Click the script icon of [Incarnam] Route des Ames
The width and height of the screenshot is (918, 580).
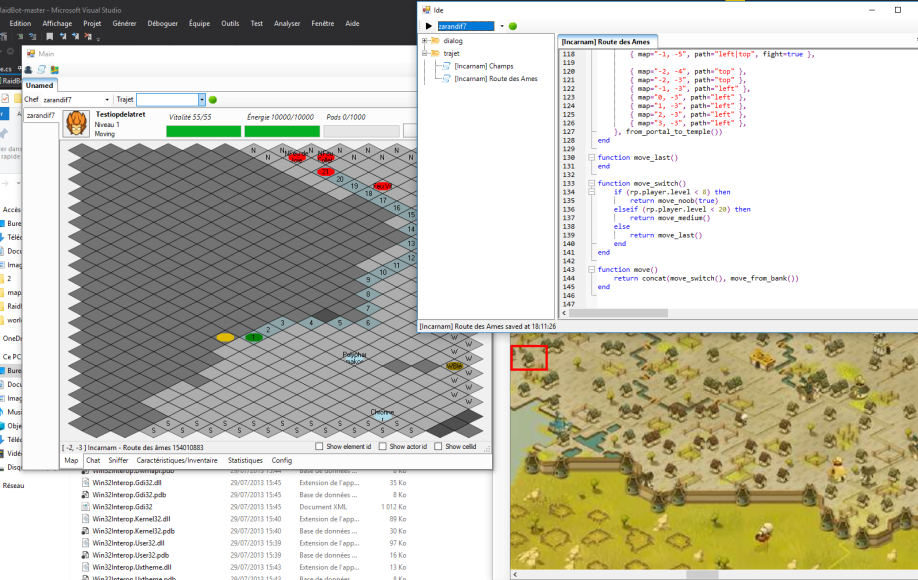point(447,78)
